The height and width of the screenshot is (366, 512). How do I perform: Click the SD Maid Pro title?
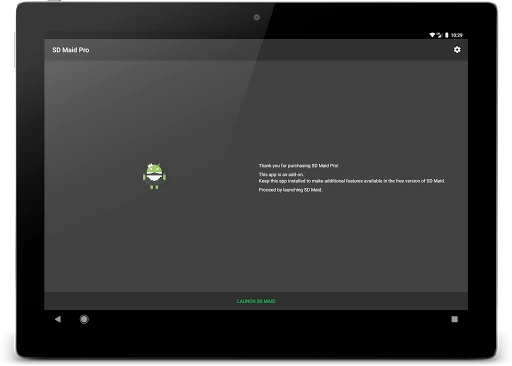point(71,50)
